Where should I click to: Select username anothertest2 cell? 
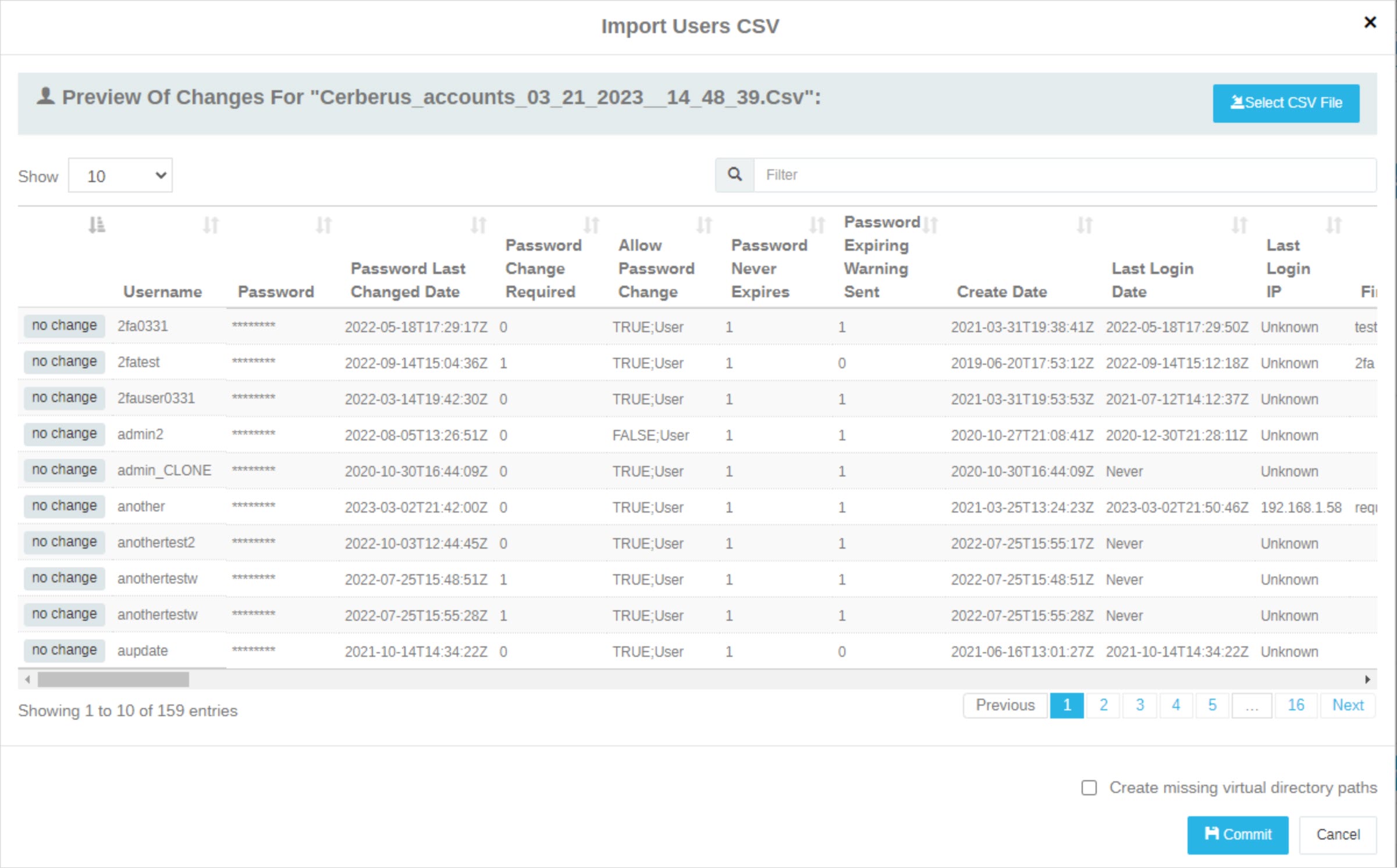[x=156, y=543]
